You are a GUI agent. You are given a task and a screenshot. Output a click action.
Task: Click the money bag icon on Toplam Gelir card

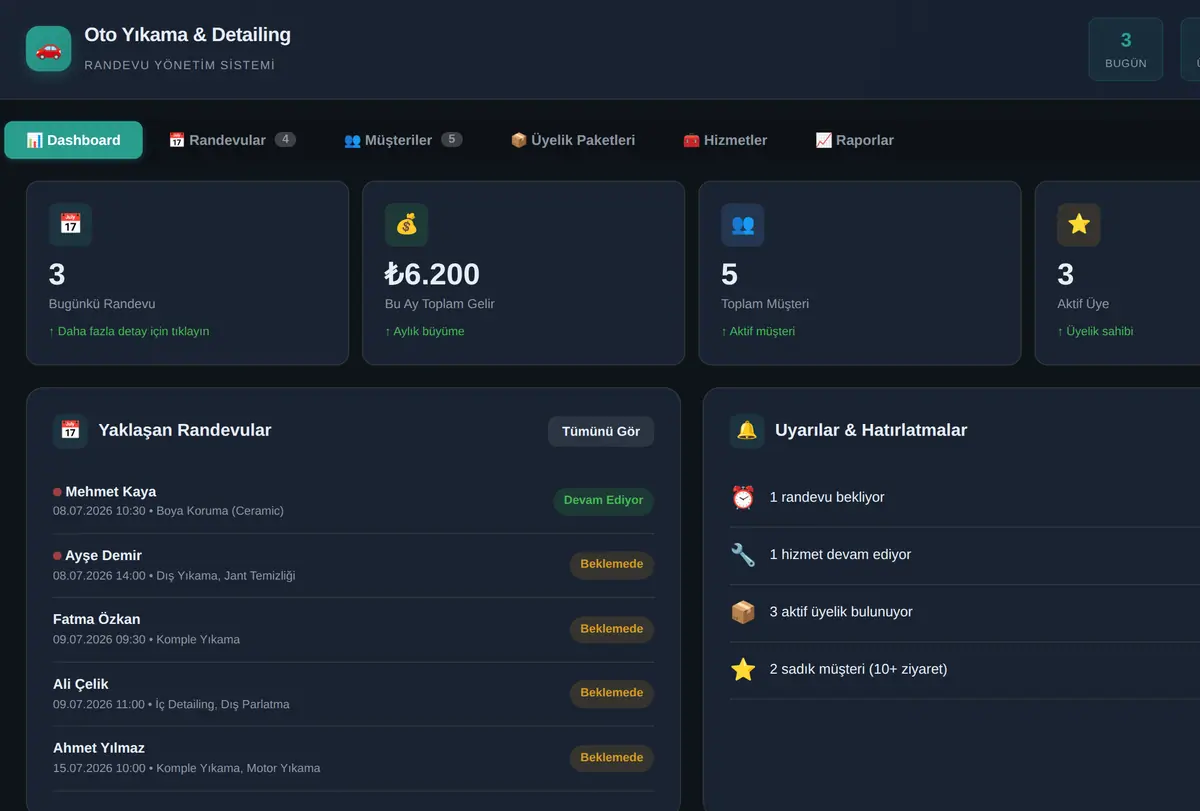(x=406, y=225)
